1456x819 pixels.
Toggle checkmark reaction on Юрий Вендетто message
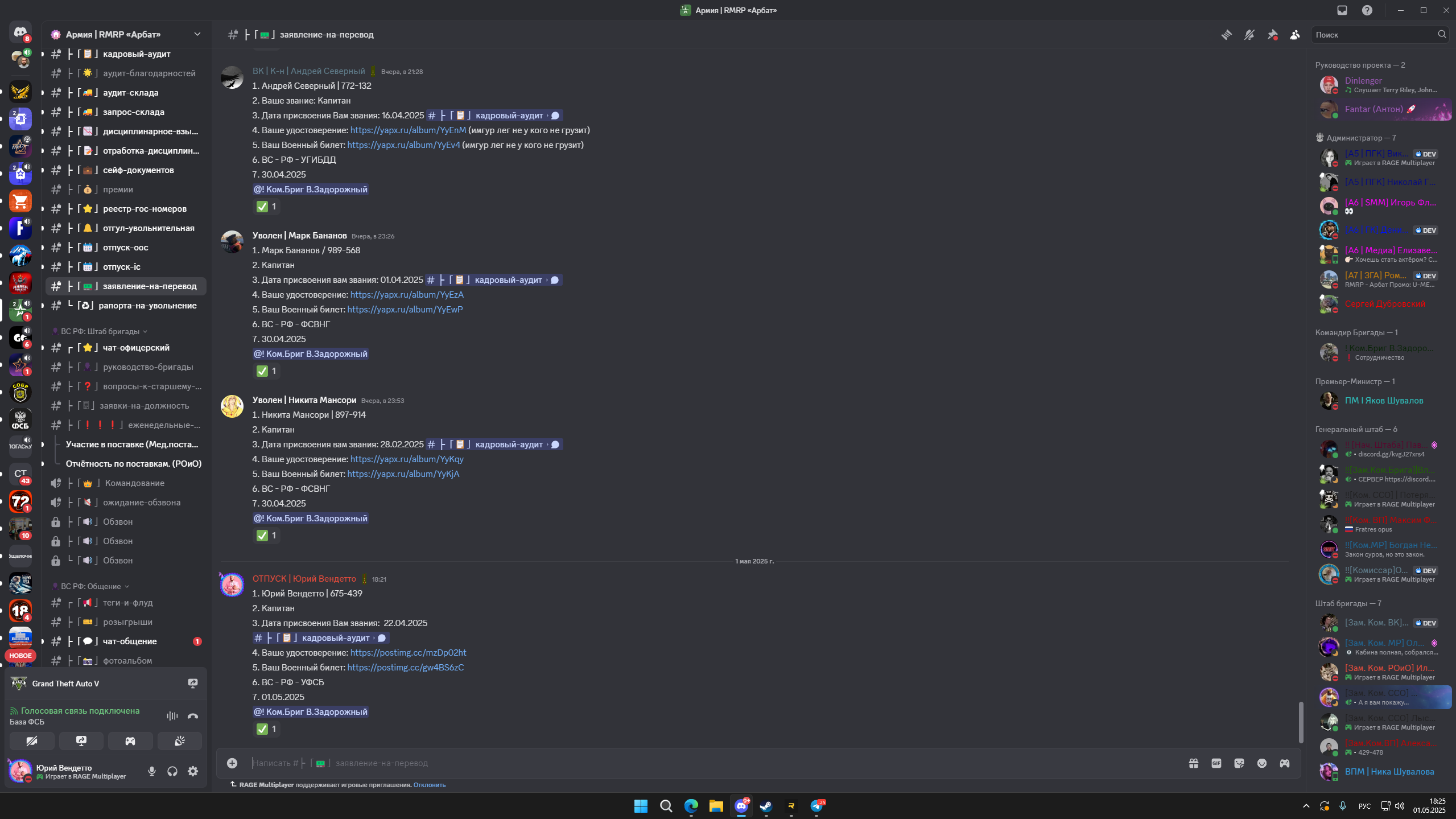tap(266, 729)
